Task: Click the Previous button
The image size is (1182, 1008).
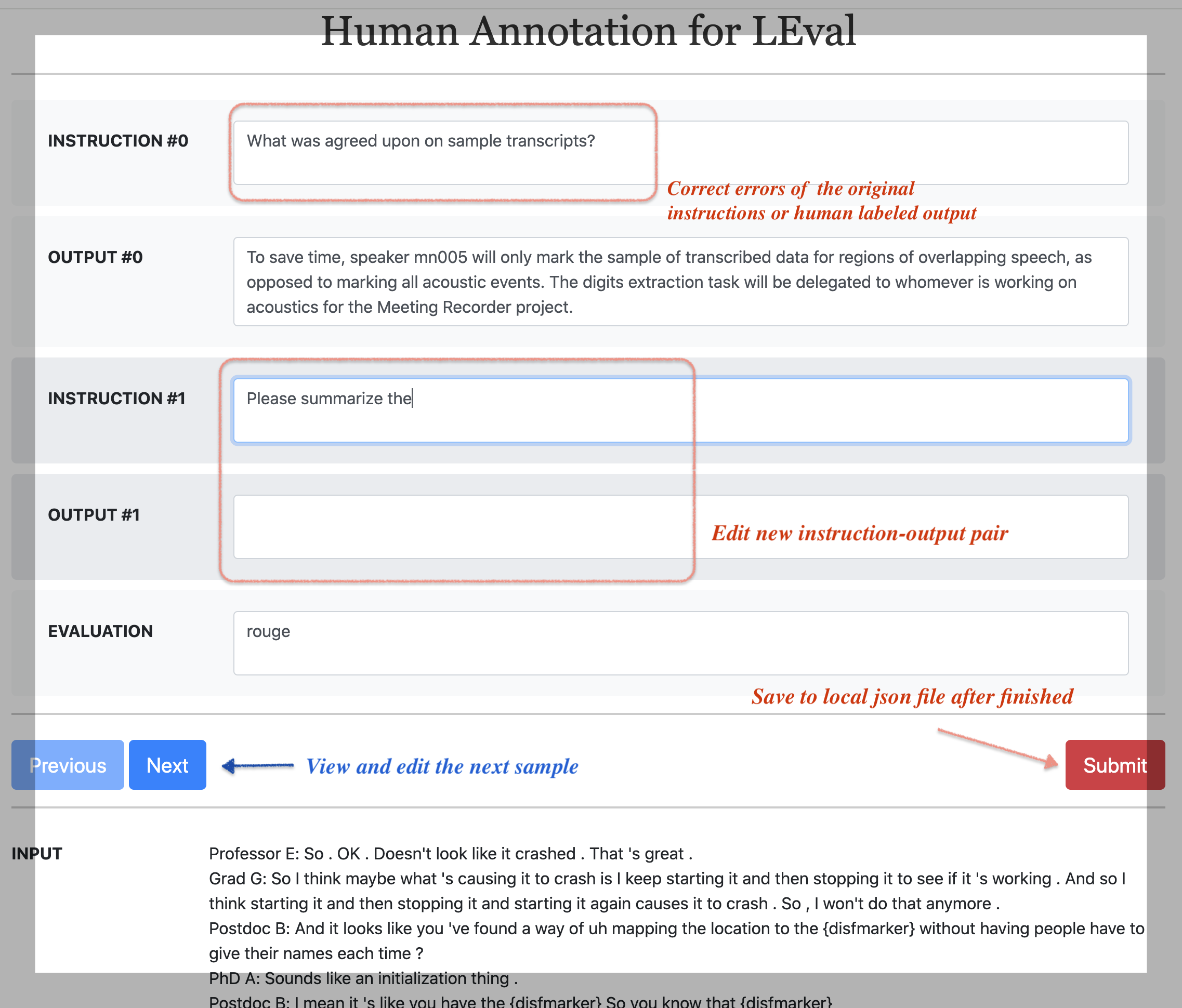Action: point(68,764)
